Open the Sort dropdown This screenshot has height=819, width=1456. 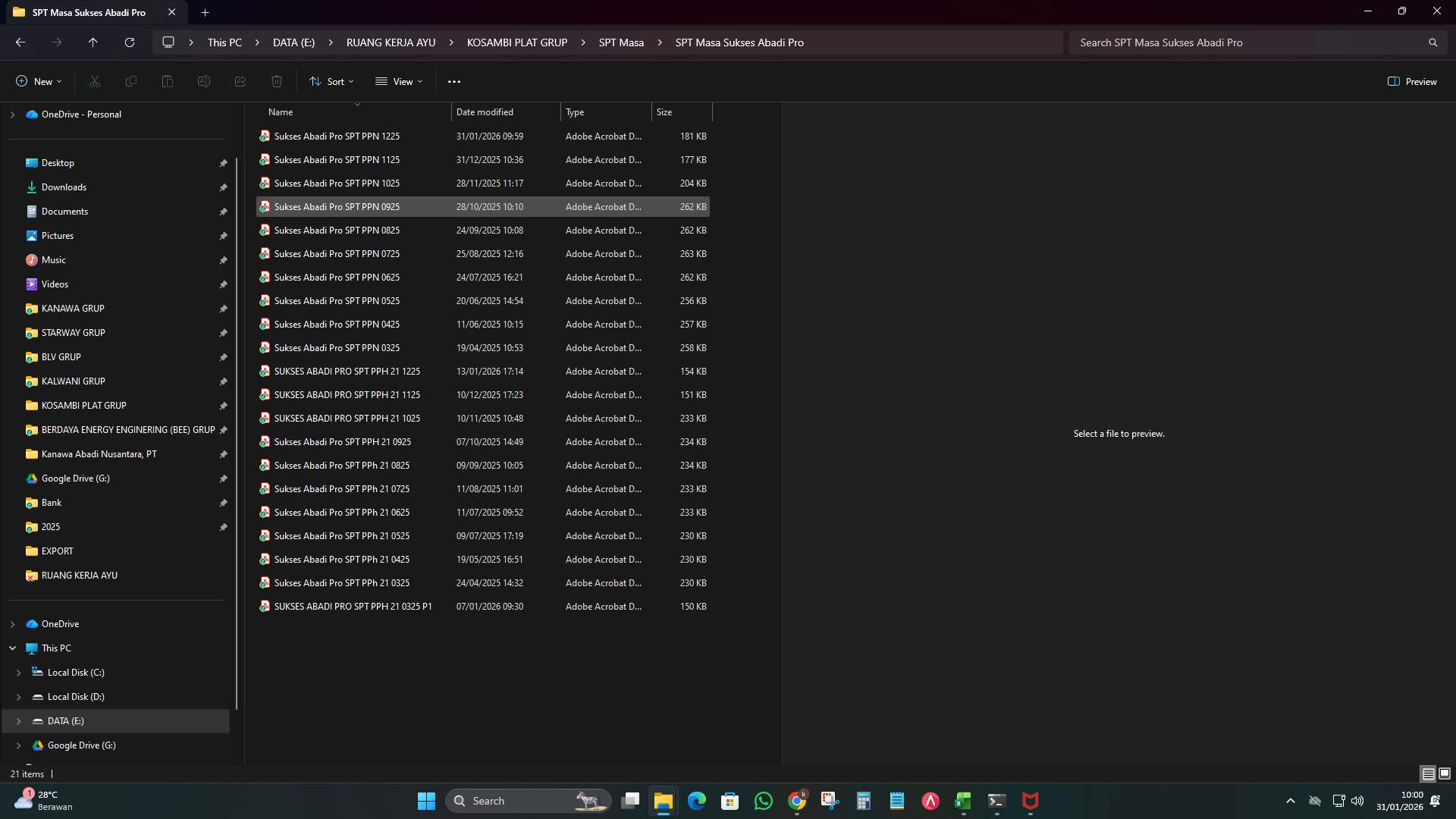(x=331, y=81)
